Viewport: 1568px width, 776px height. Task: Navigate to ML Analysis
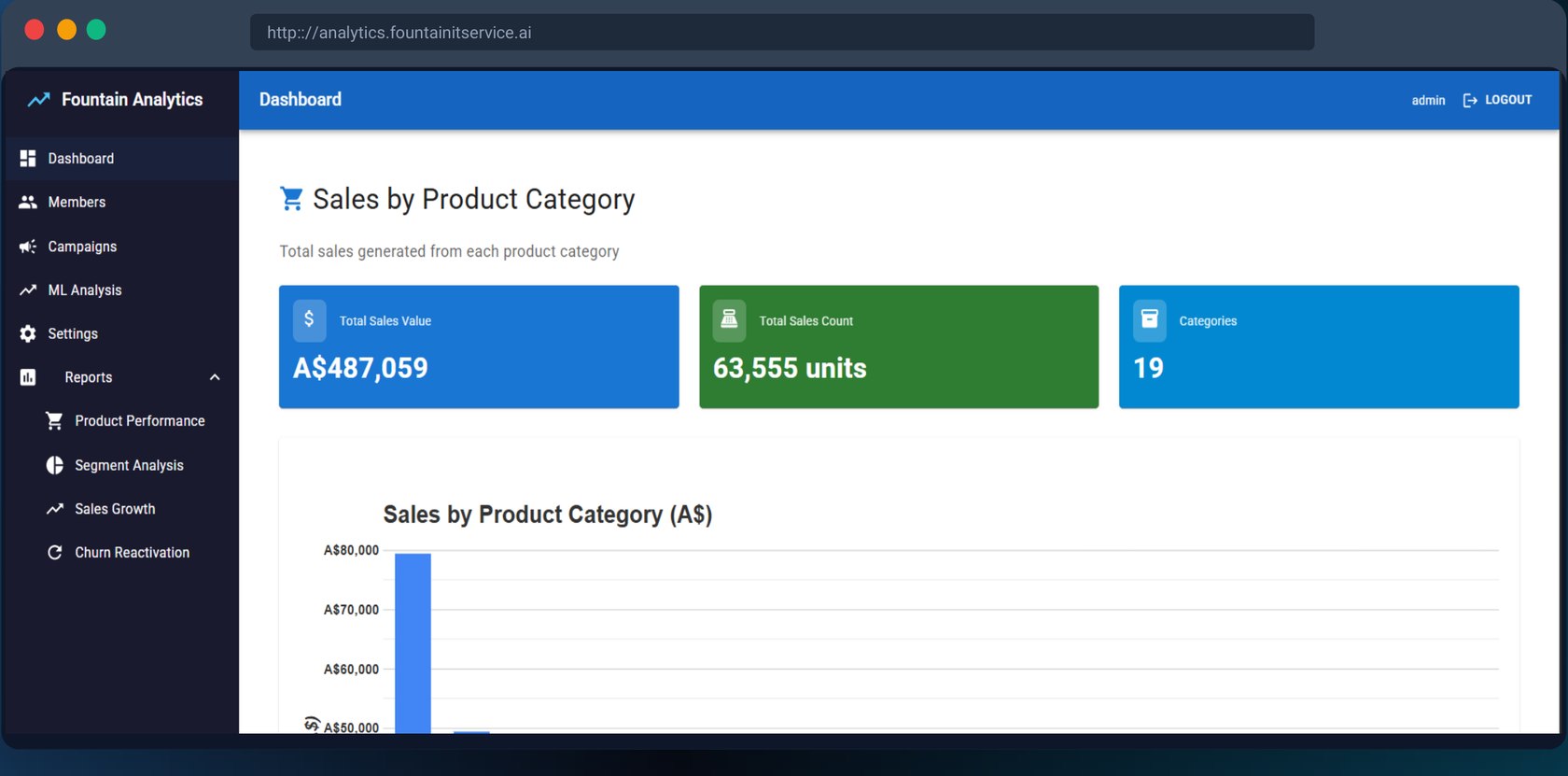tap(119, 290)
